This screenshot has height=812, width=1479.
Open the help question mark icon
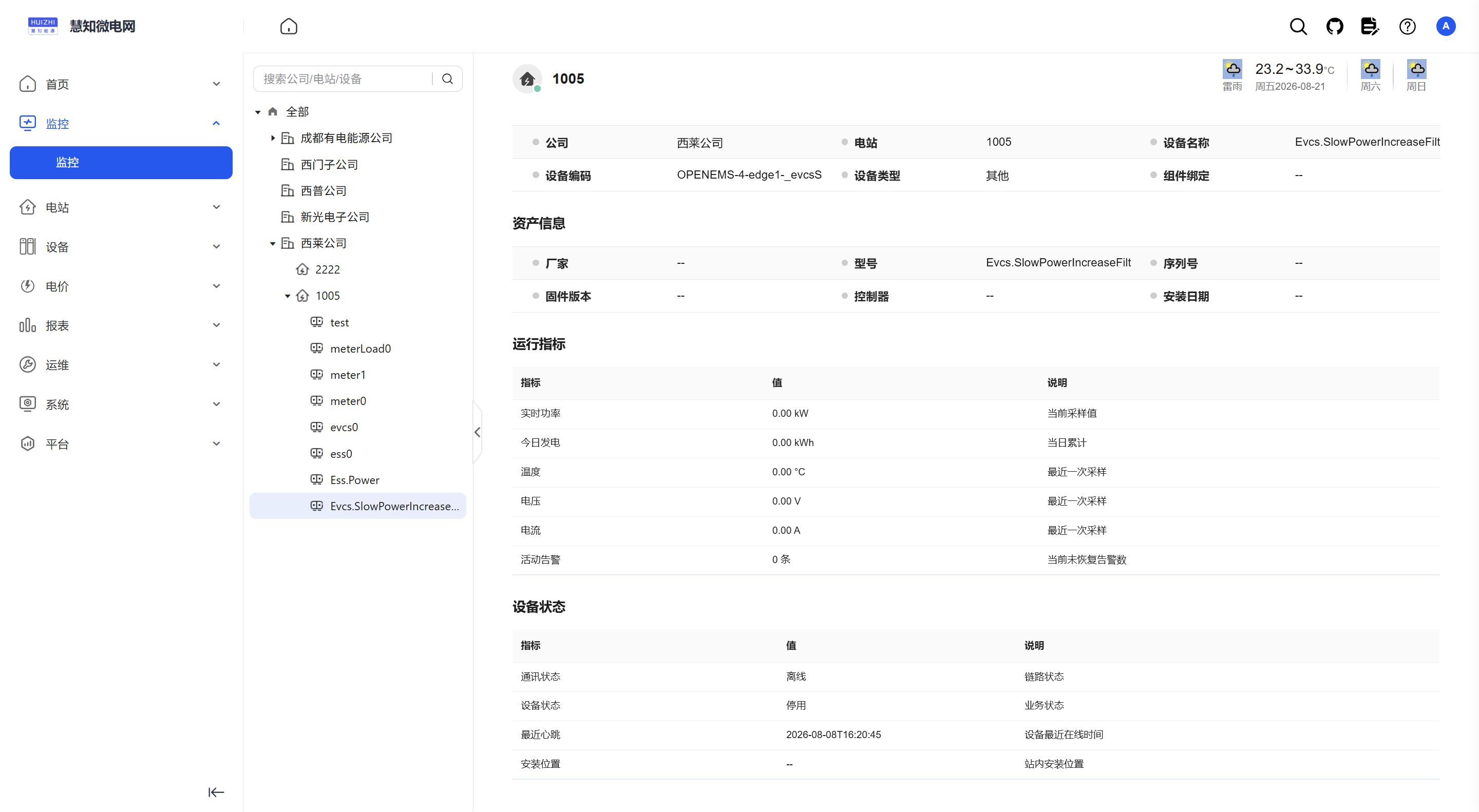click(1407, 26)
